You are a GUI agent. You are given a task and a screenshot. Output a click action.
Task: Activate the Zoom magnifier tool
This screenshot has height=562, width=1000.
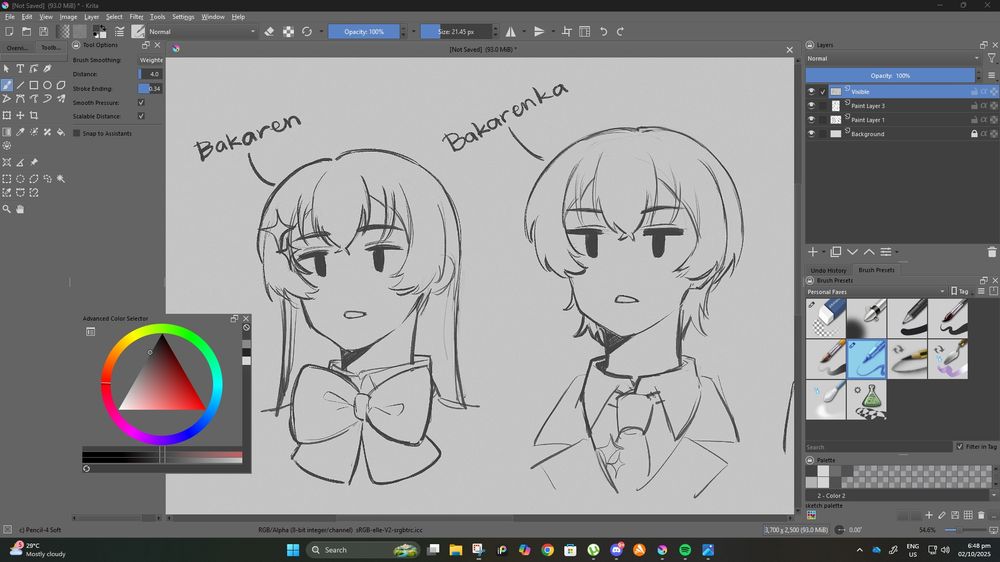[7, 209]
